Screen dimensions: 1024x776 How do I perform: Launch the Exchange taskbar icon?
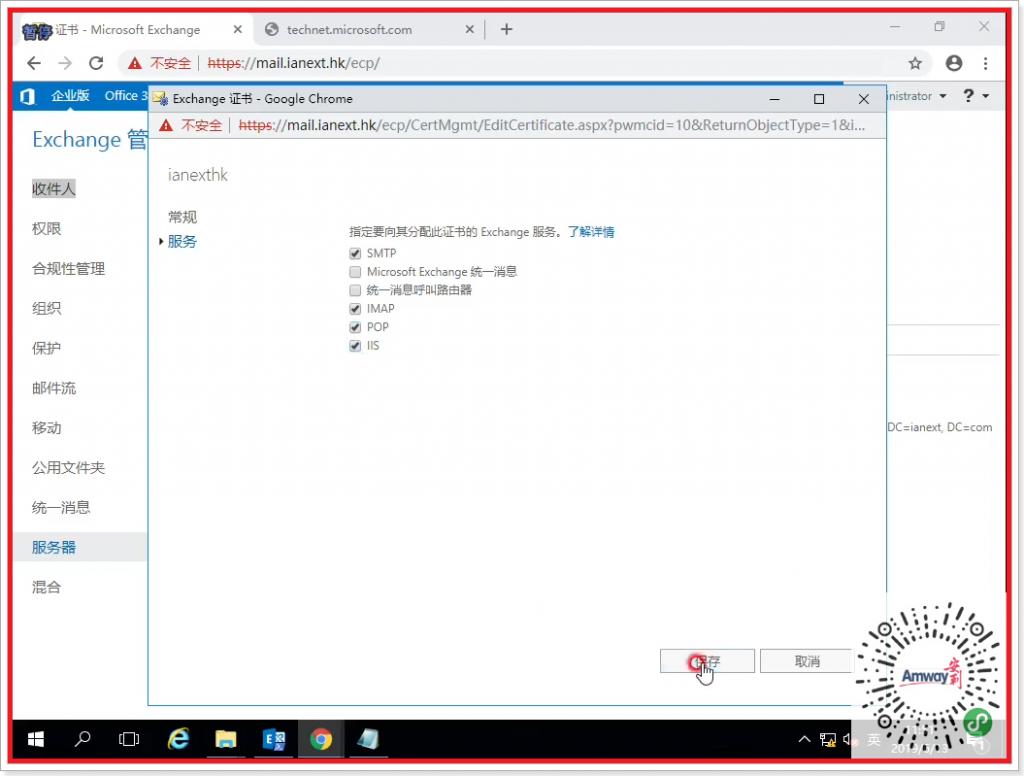(273, 739)
